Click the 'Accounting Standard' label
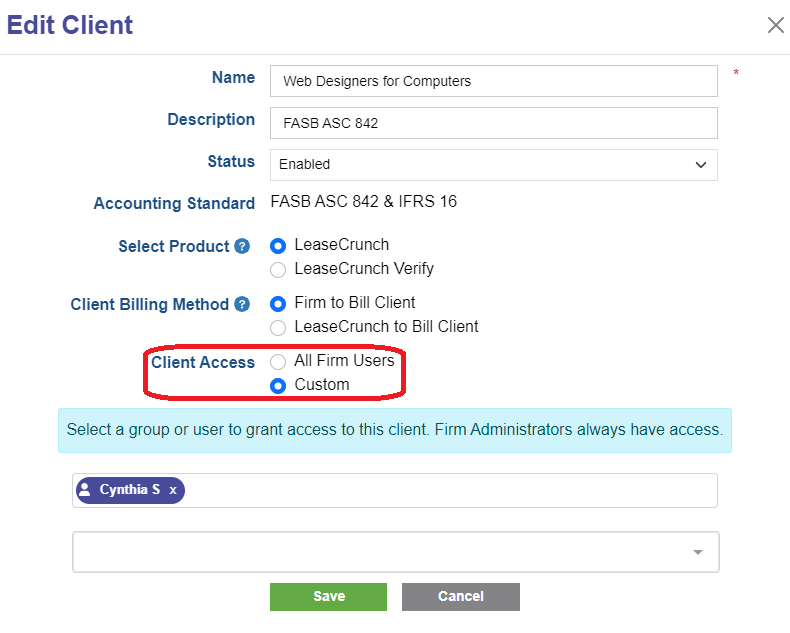 point(174,204)
